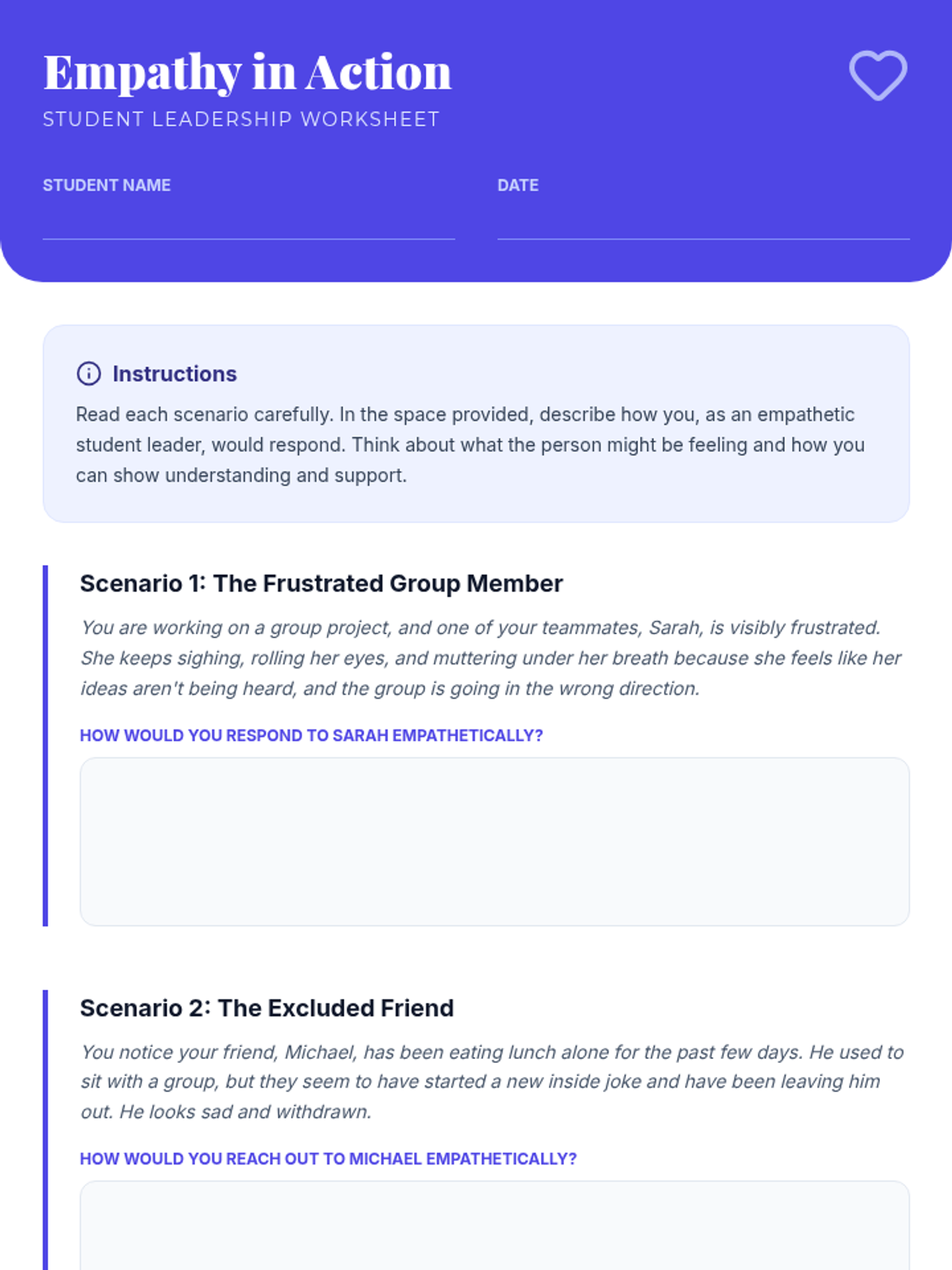Click the Scenario 1 response text box
The image size is (952, 1270).
(494, 841)
